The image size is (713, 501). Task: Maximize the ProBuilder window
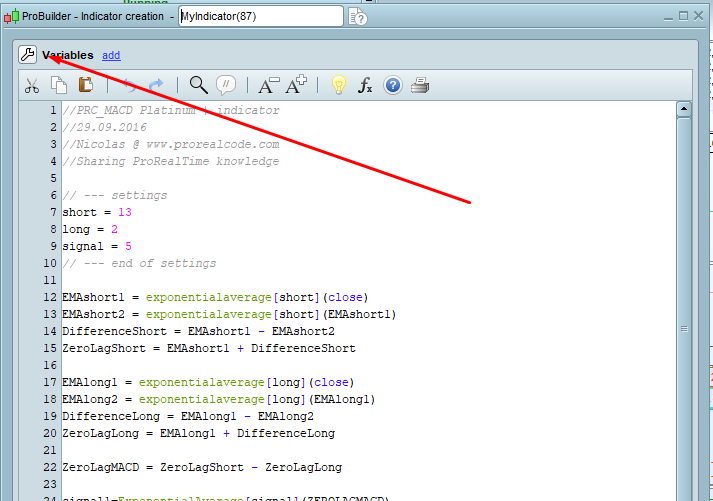[x=683, y=16]
